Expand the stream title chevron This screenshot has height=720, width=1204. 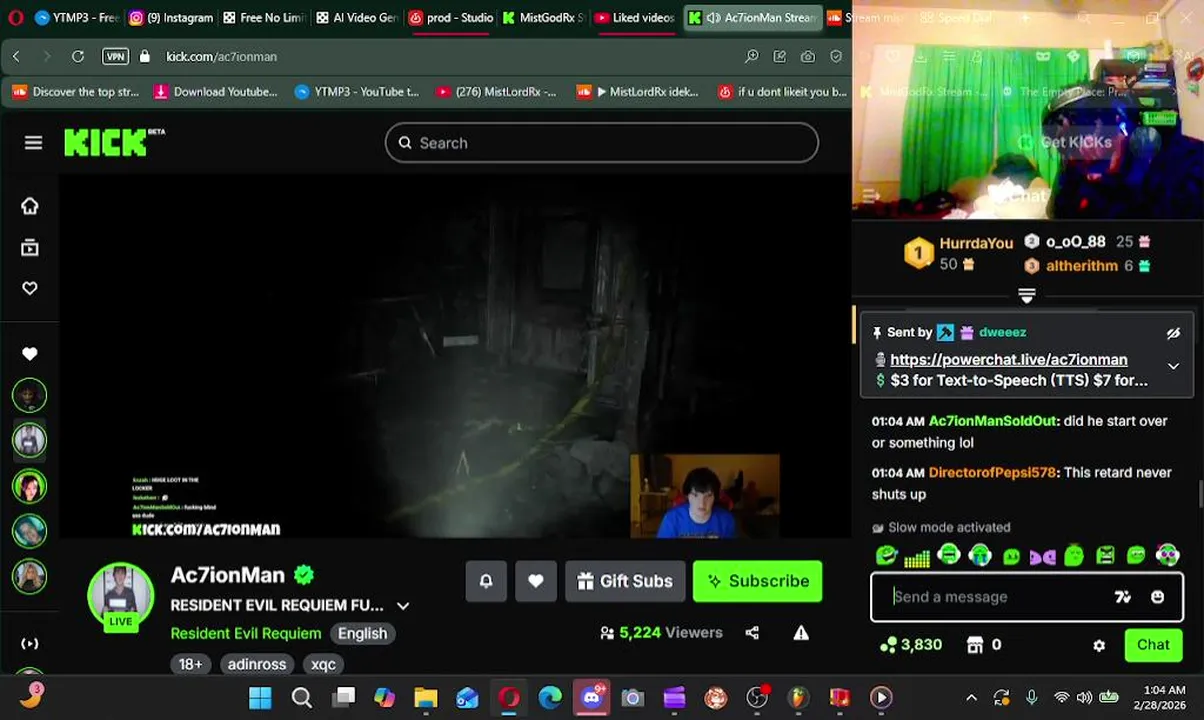403,606
